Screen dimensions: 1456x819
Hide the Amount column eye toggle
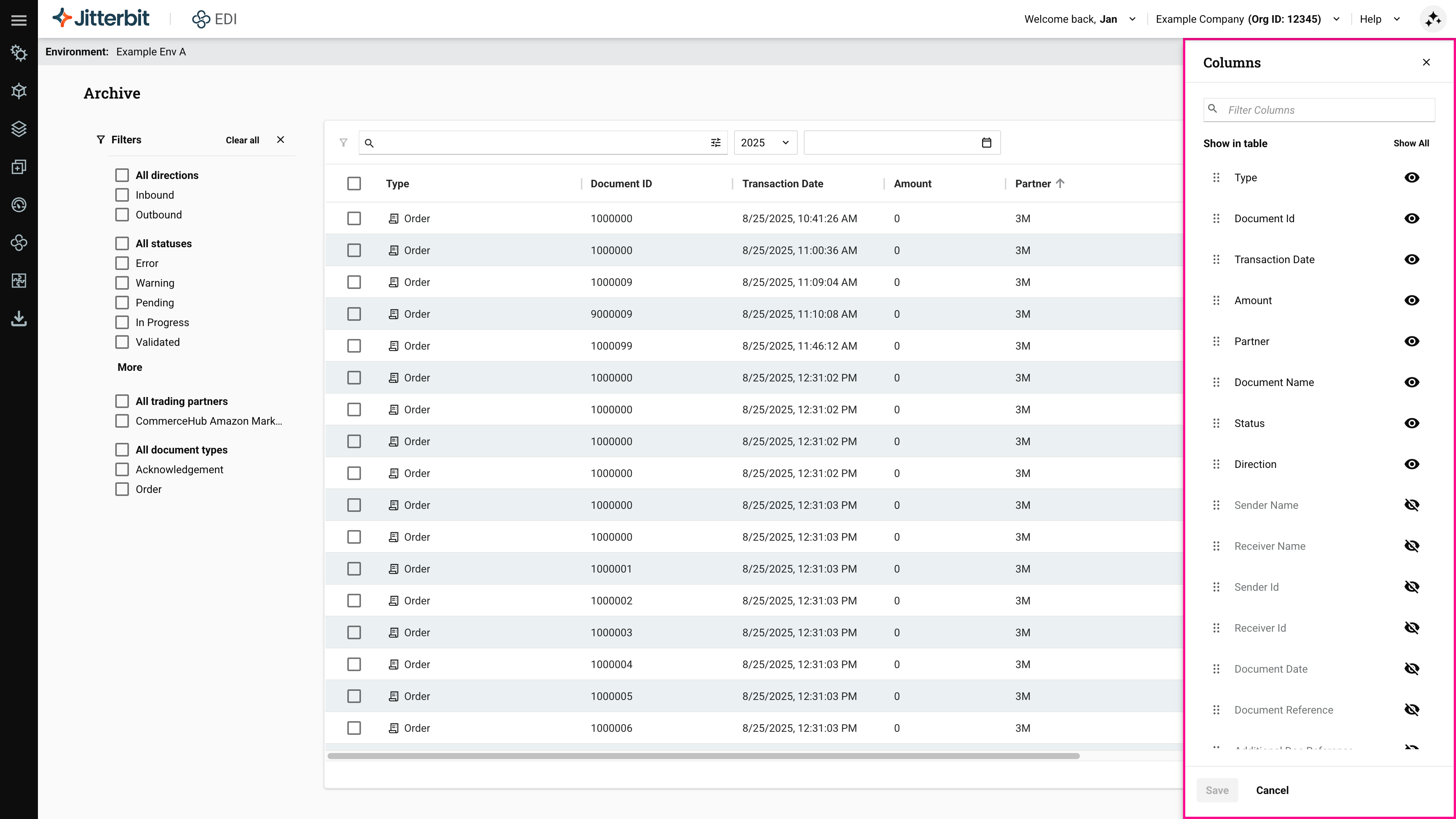1411,301
